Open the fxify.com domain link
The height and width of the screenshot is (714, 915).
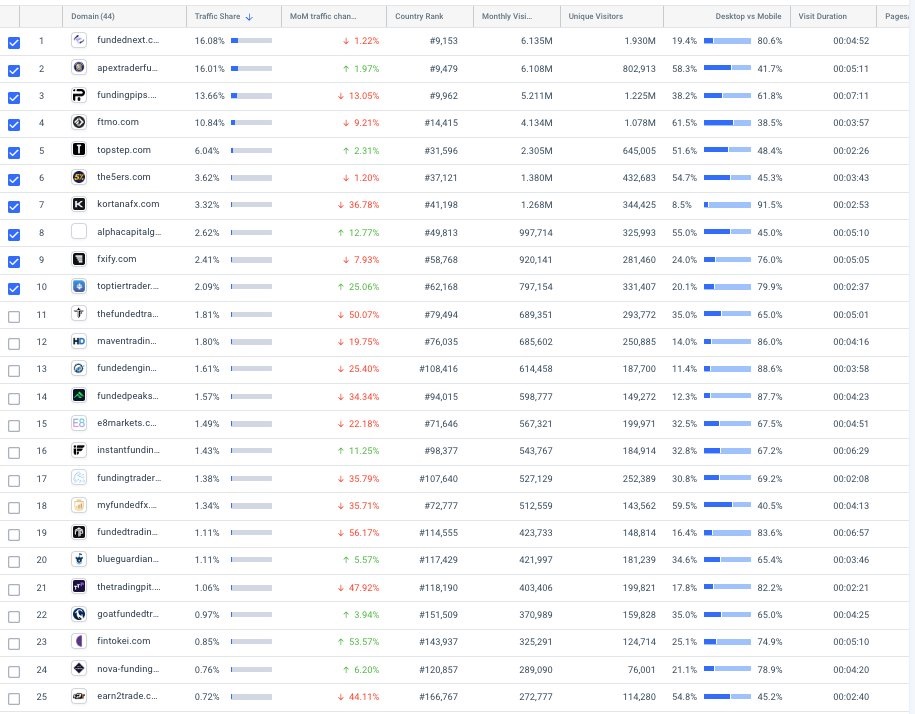click(x=117, y=259)
